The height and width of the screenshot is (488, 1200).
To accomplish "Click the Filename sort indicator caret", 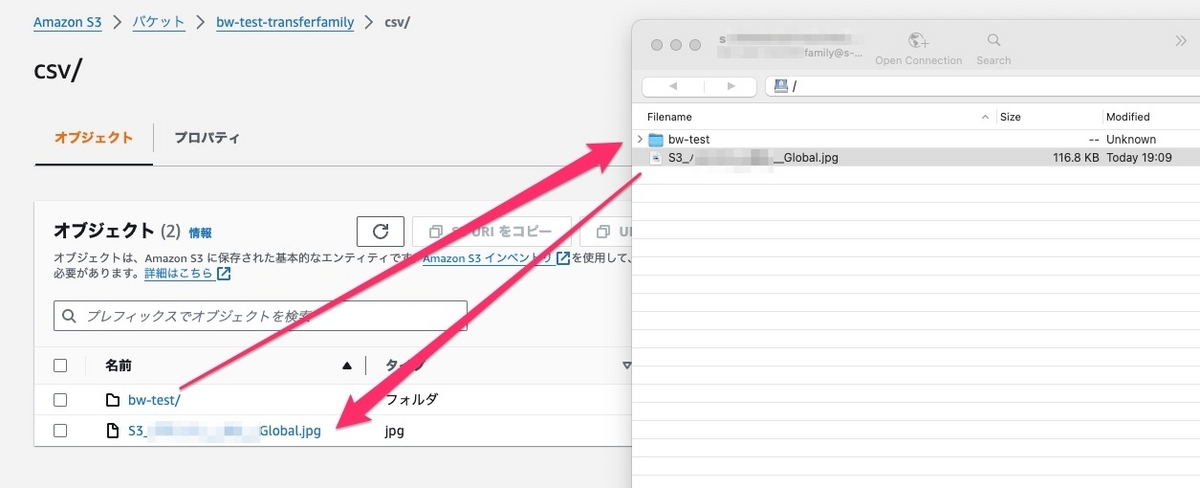I will click(x=987, y=117).
